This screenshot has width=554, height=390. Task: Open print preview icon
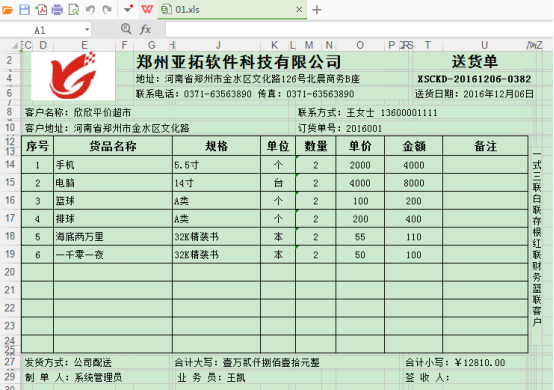(73, 10)
